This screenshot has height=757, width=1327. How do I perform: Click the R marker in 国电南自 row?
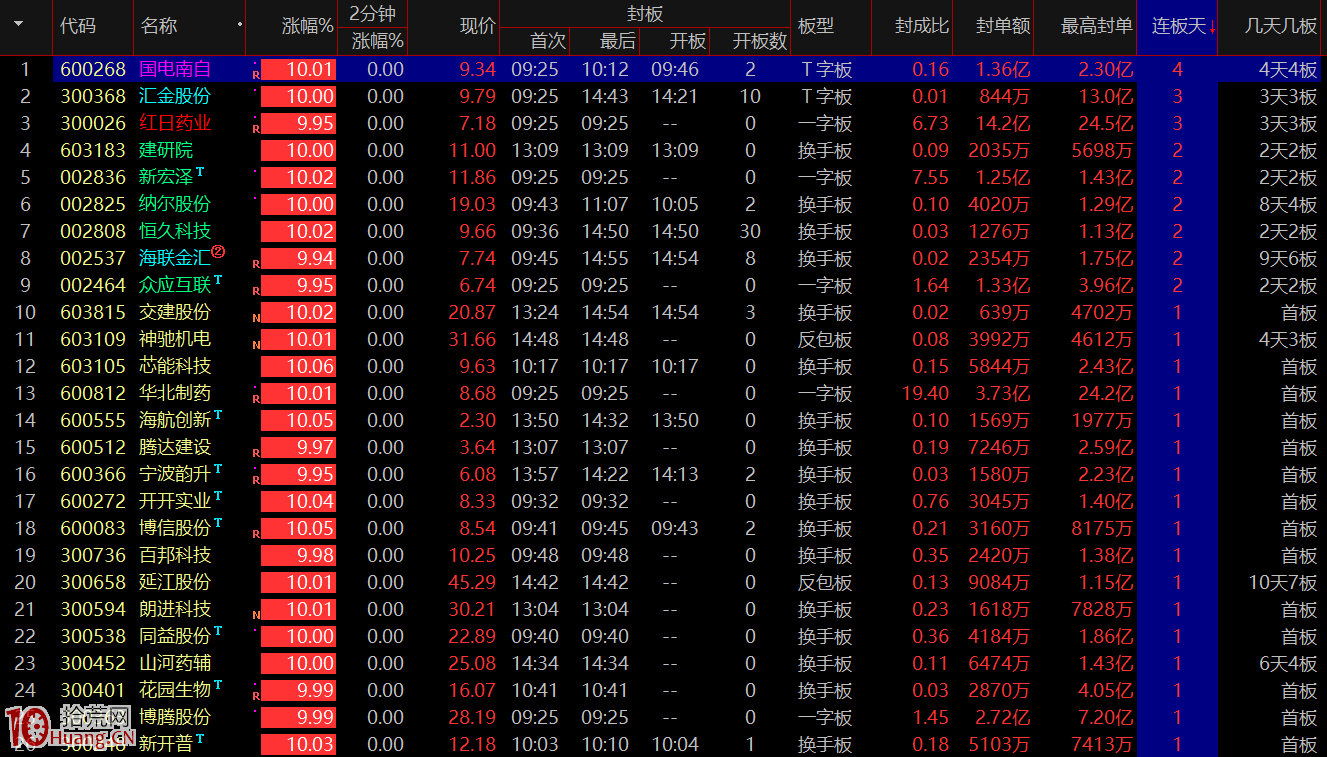pyautogui.click(x=255, y=75)
